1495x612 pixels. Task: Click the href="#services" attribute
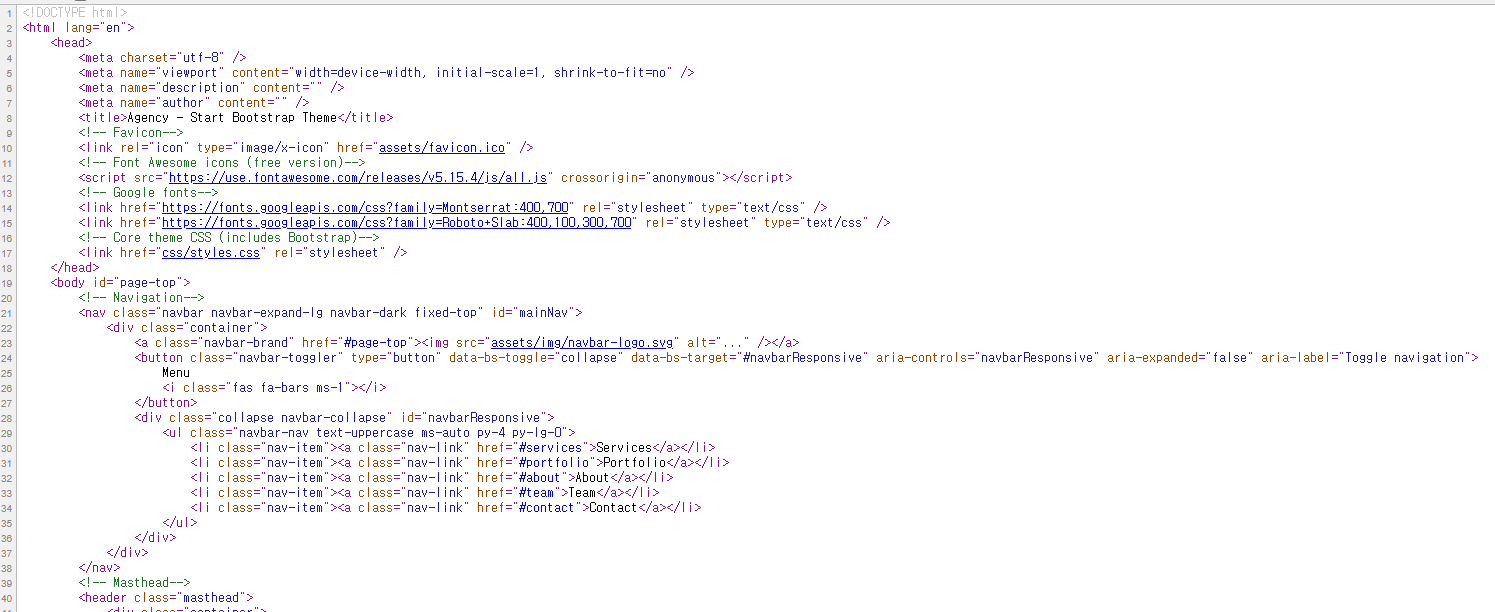point(533,448)
